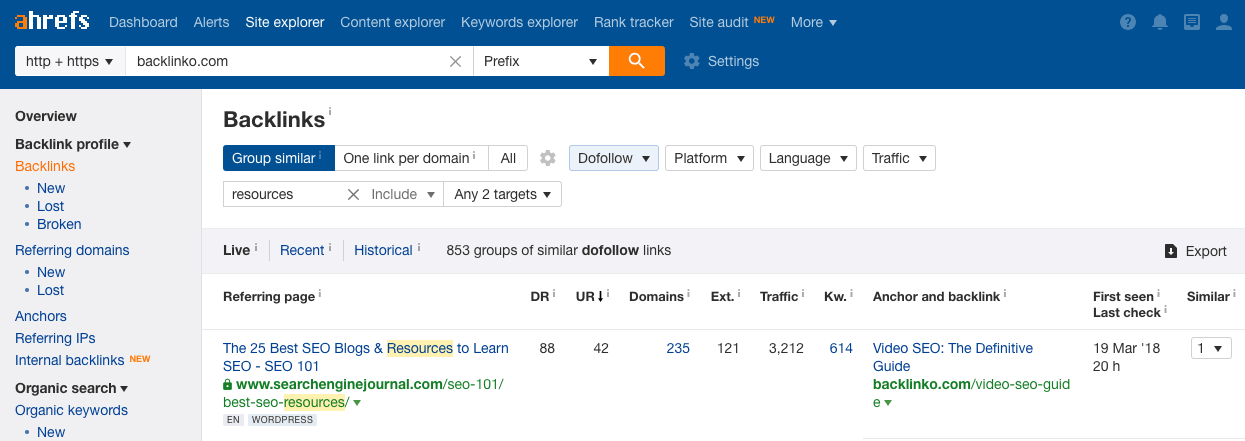Open the More menu in top navigation
This screenshot has width=1245, height=441.
tap(814, 22)
